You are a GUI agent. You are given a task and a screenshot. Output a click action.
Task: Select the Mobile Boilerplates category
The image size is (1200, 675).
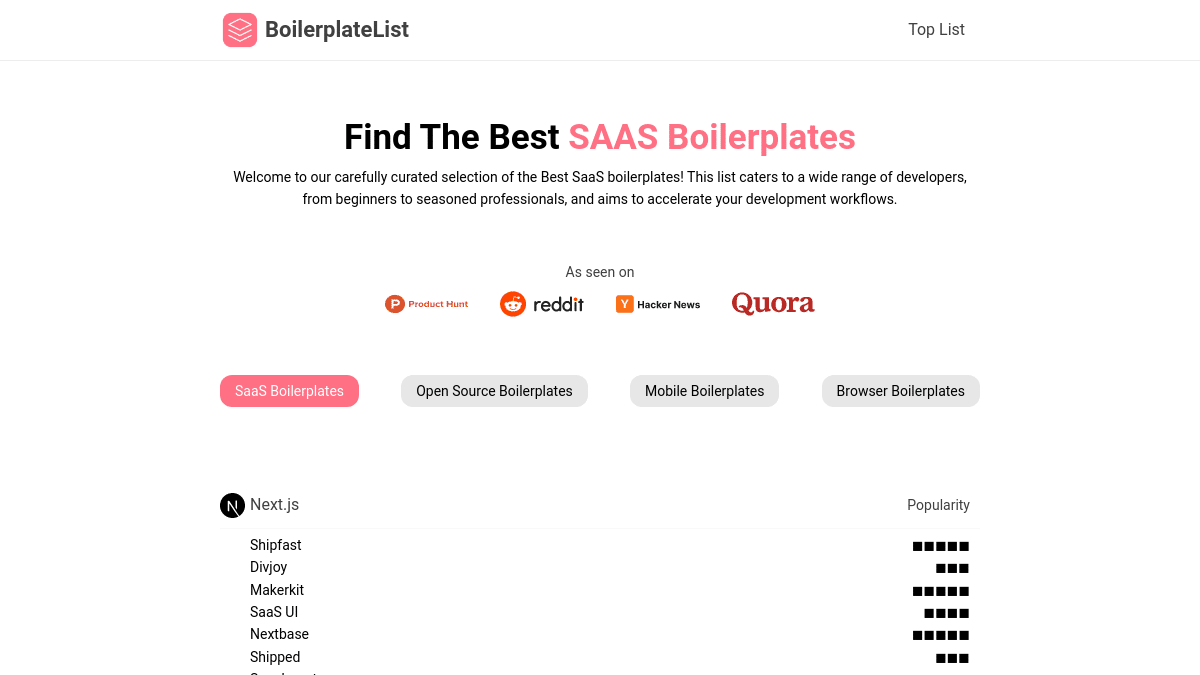(x=704, y=391)
